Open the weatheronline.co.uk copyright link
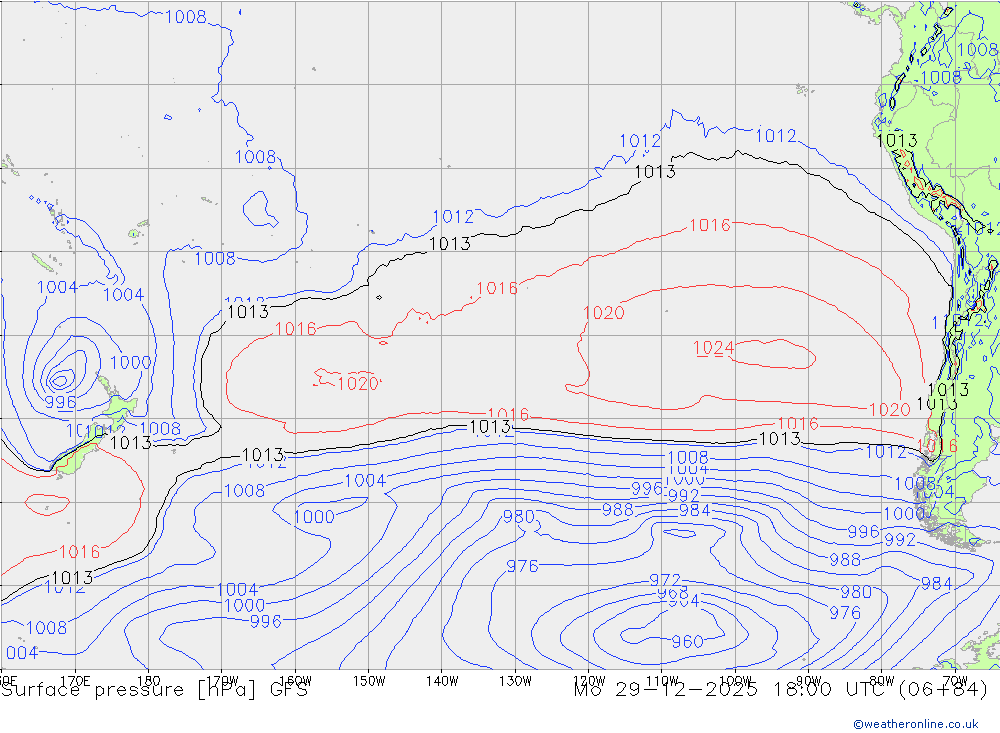 (916, 724)
